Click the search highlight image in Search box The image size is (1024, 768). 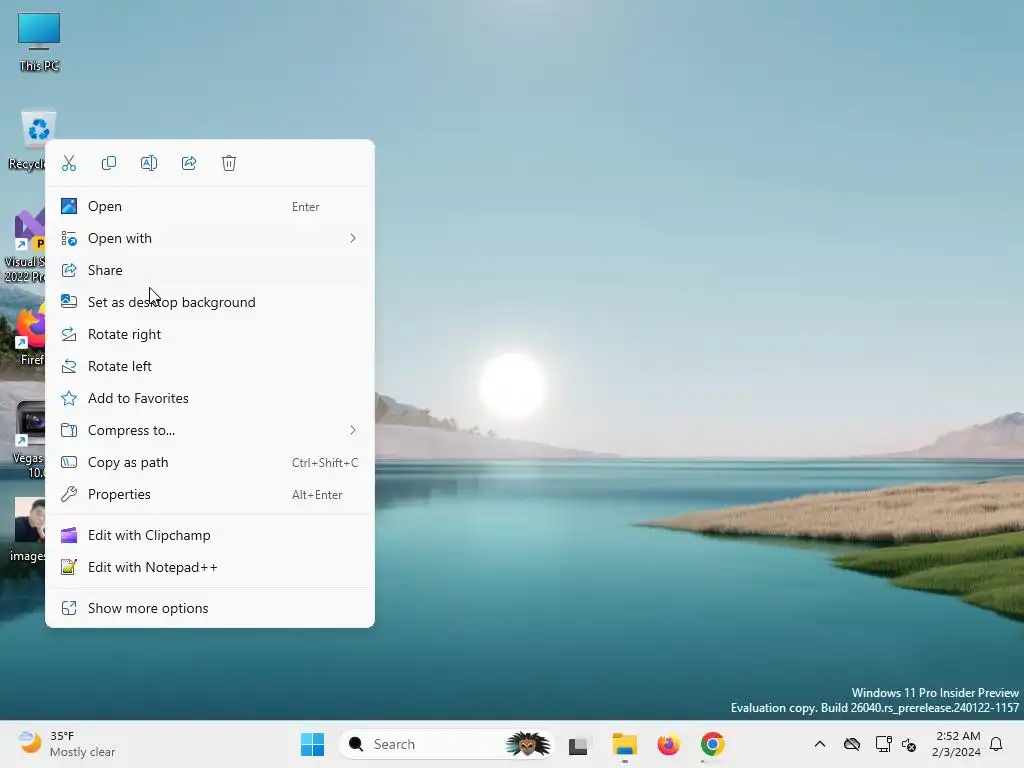pyautogui.click(x=527, y=744)
